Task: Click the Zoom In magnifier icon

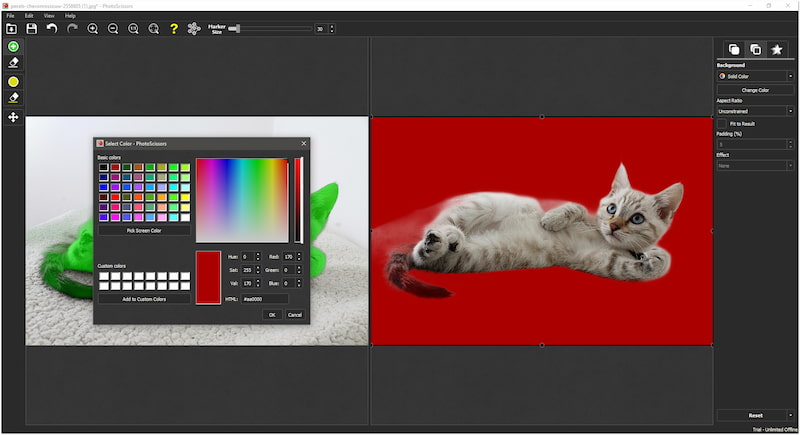Action: [93, 29]
